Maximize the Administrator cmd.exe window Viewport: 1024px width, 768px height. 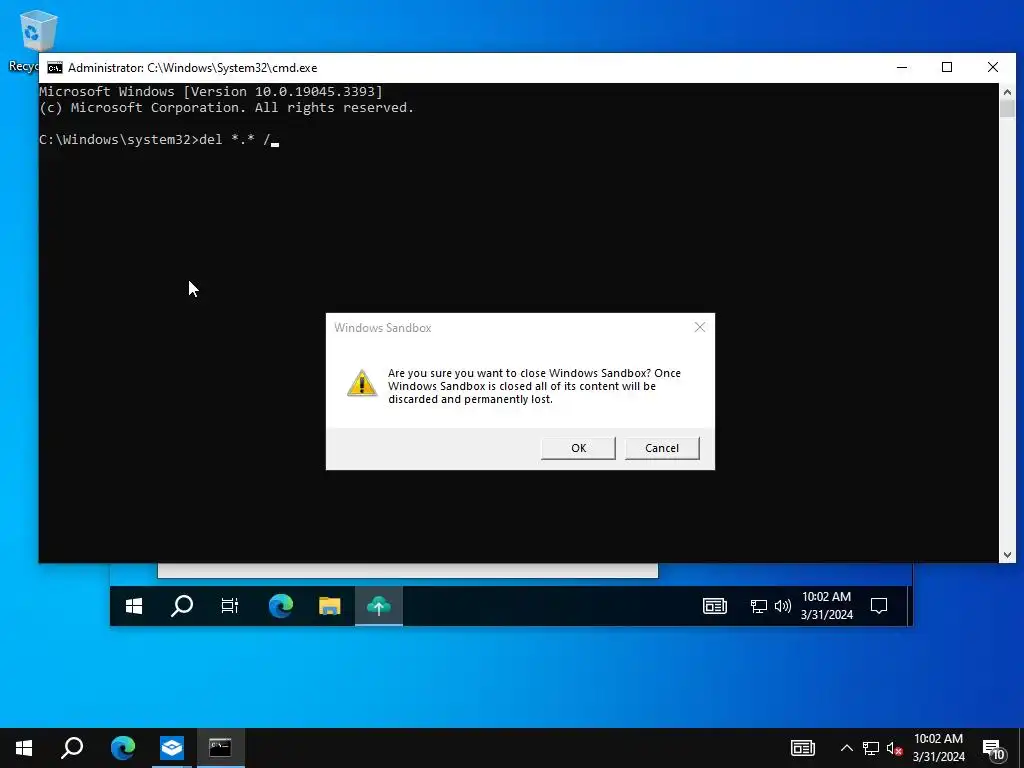click(947, 67)
